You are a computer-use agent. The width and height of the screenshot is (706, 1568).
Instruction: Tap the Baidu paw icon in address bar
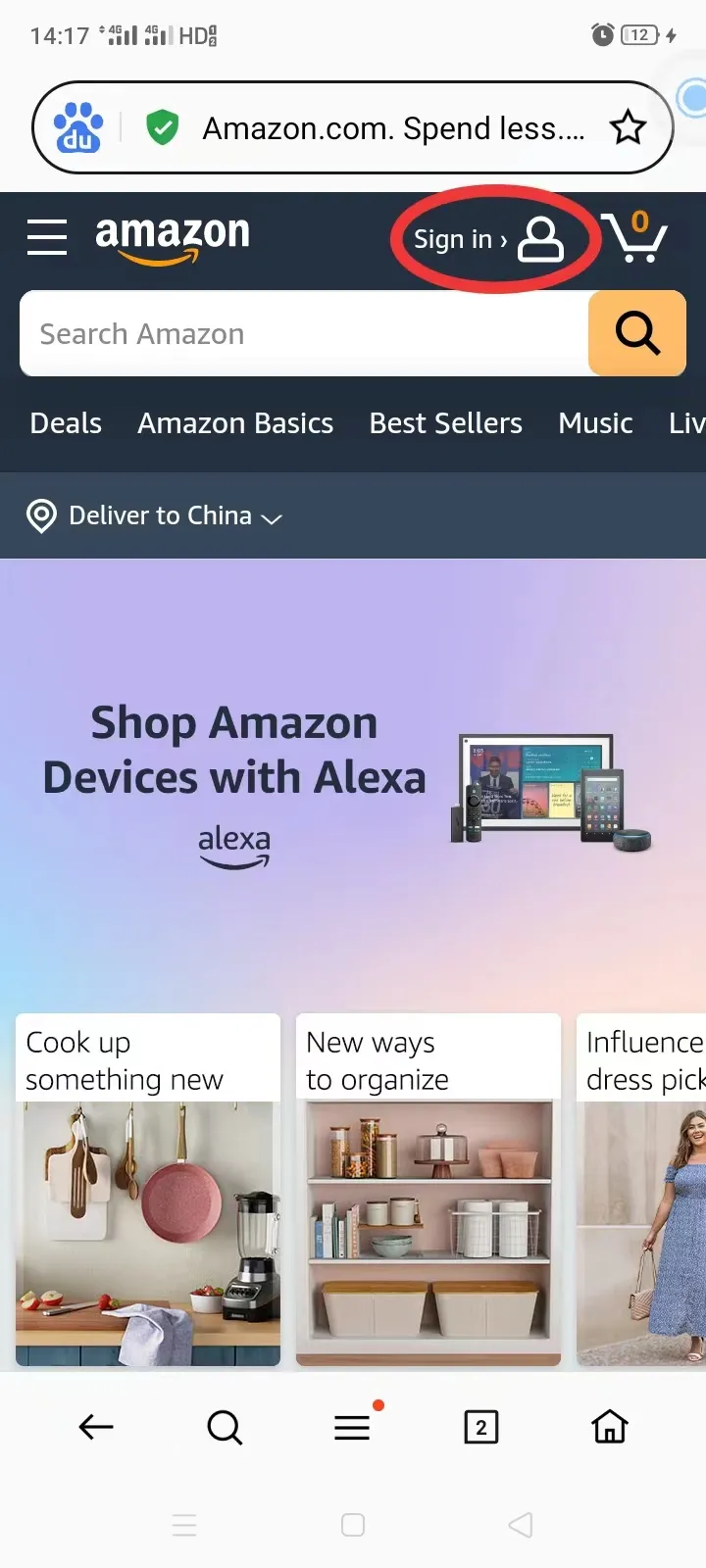tap(78, 127)
